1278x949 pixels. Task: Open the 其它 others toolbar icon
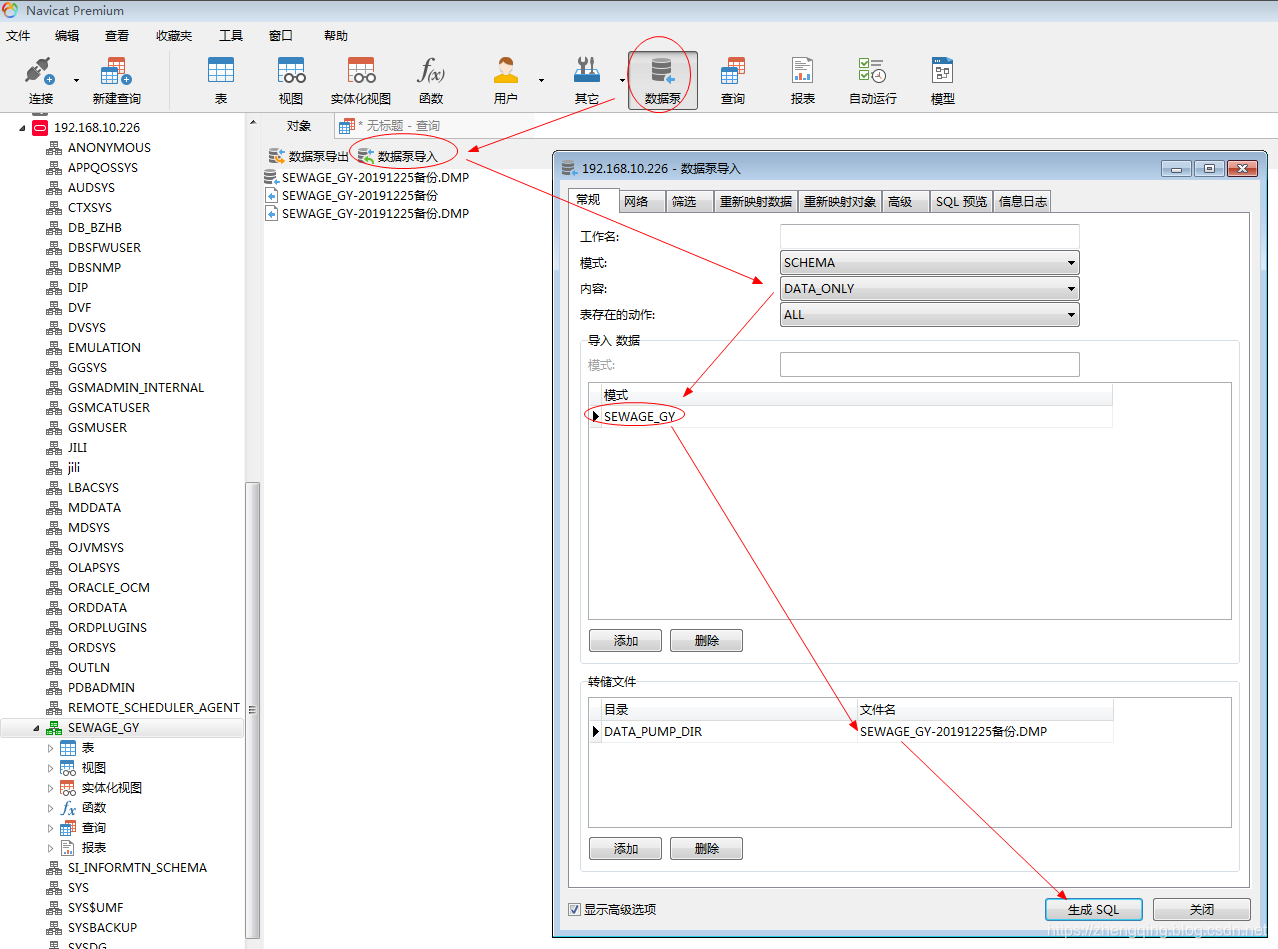click(587, 80)
